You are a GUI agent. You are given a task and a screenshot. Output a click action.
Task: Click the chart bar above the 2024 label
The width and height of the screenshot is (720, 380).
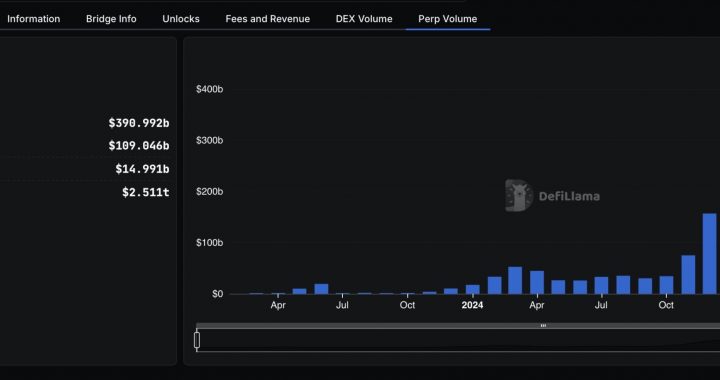(472, 289)
